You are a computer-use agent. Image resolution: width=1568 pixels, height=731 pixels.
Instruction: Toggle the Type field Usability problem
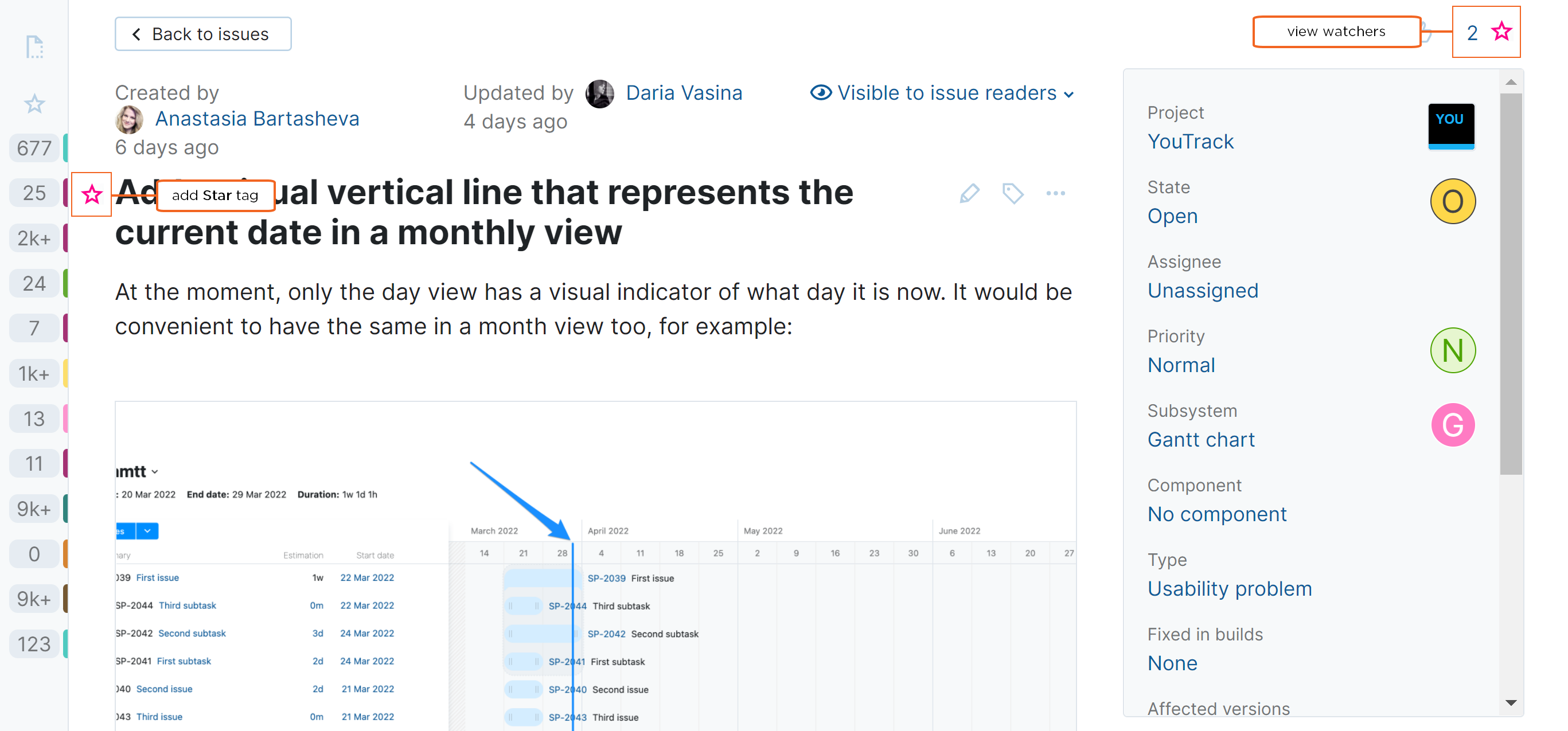[1229, 589]
